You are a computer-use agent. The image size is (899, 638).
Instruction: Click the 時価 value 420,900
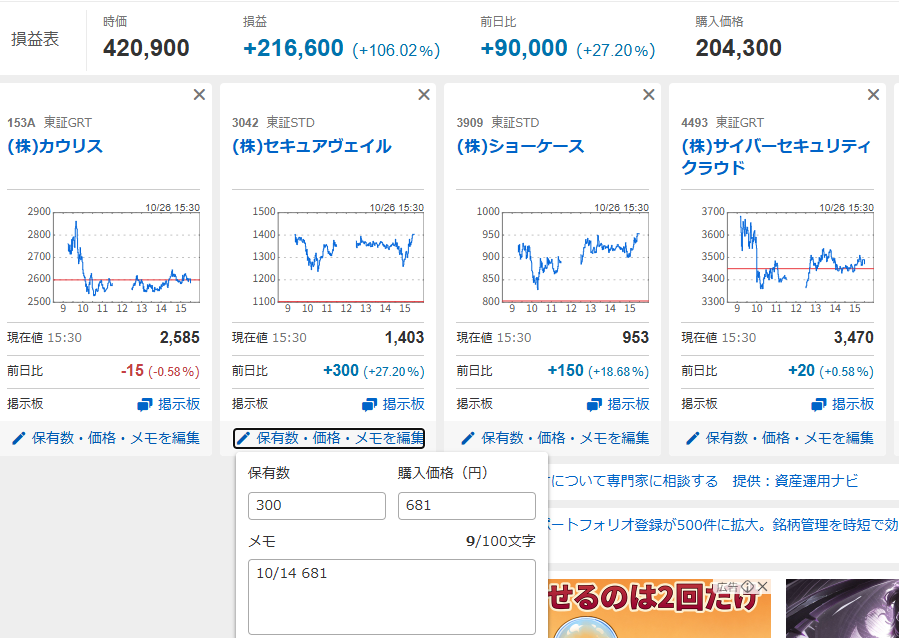pos(146,48)
